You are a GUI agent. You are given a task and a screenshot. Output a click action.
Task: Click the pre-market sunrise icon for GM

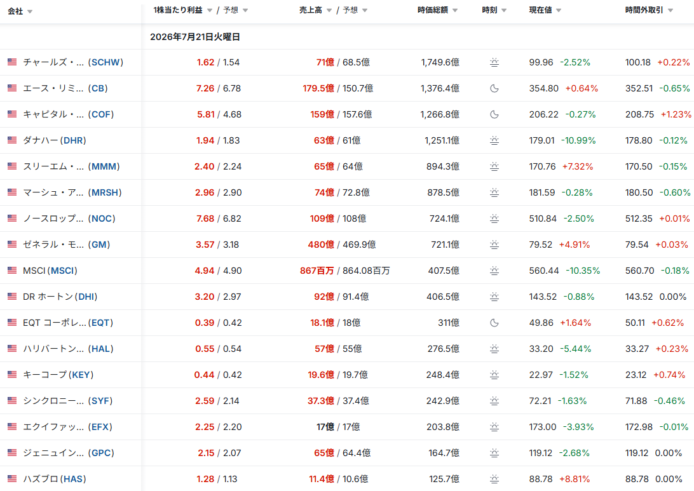click(x=494, y=245)
